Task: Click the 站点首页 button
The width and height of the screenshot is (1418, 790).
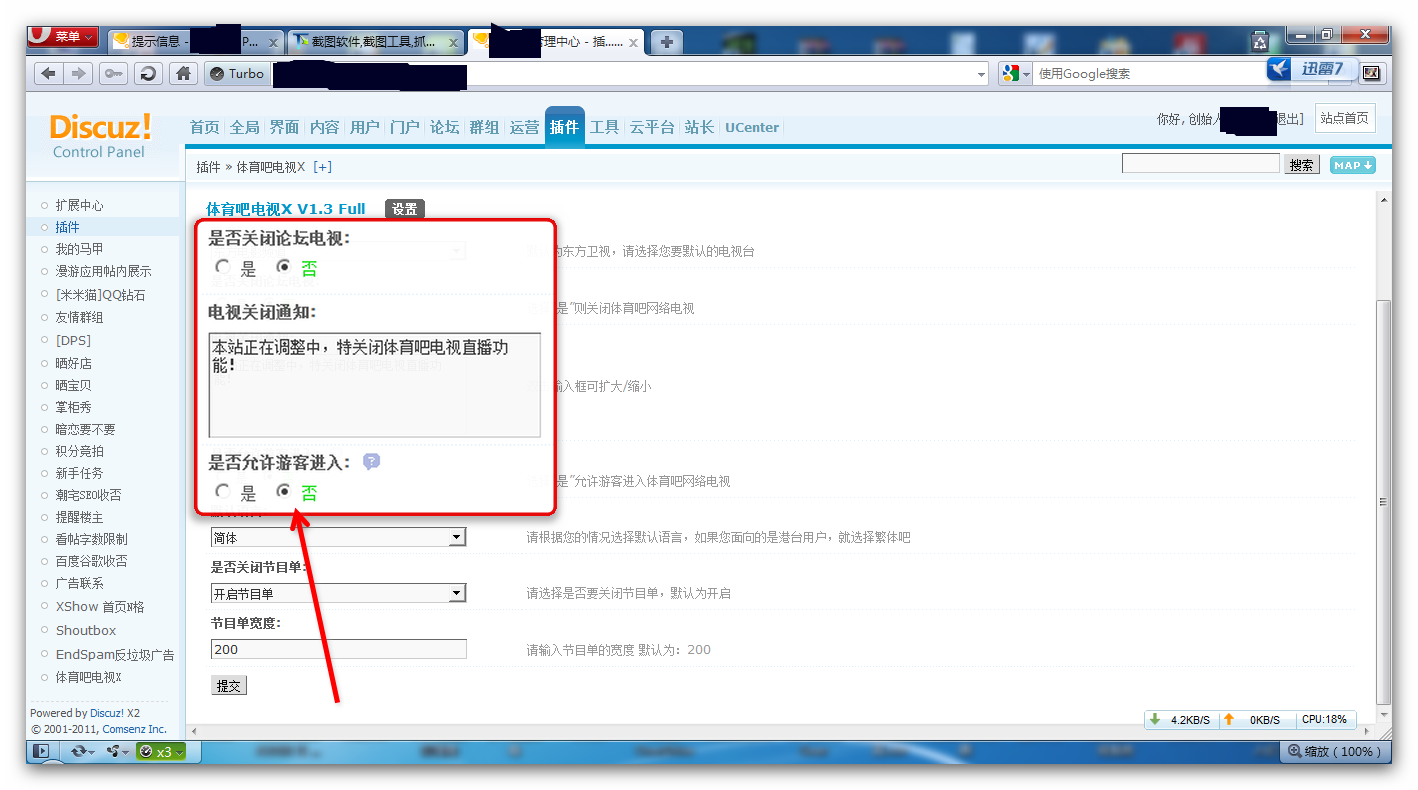Action: tap(1344, 118)
